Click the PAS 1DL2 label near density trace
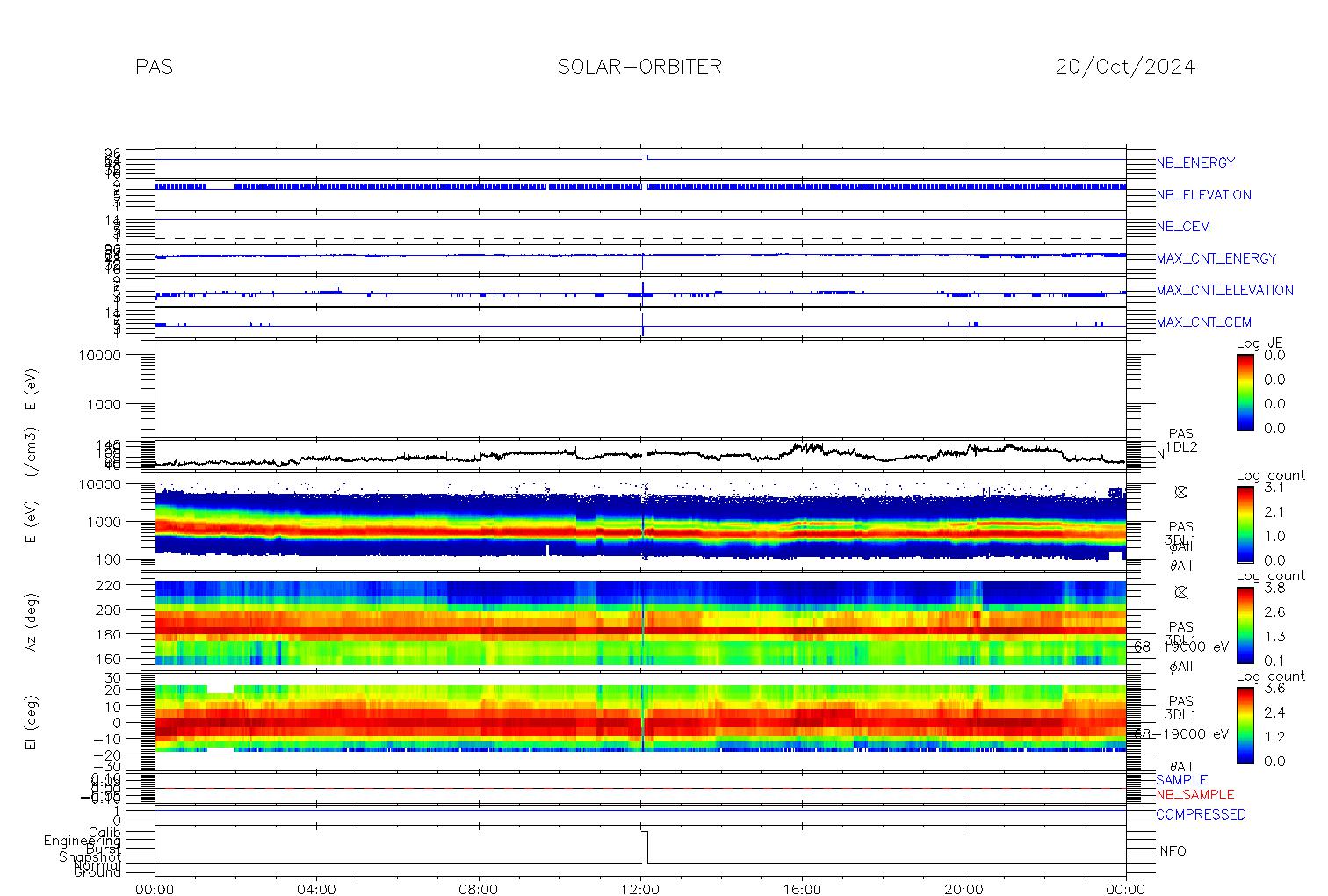 (1181, 440)
